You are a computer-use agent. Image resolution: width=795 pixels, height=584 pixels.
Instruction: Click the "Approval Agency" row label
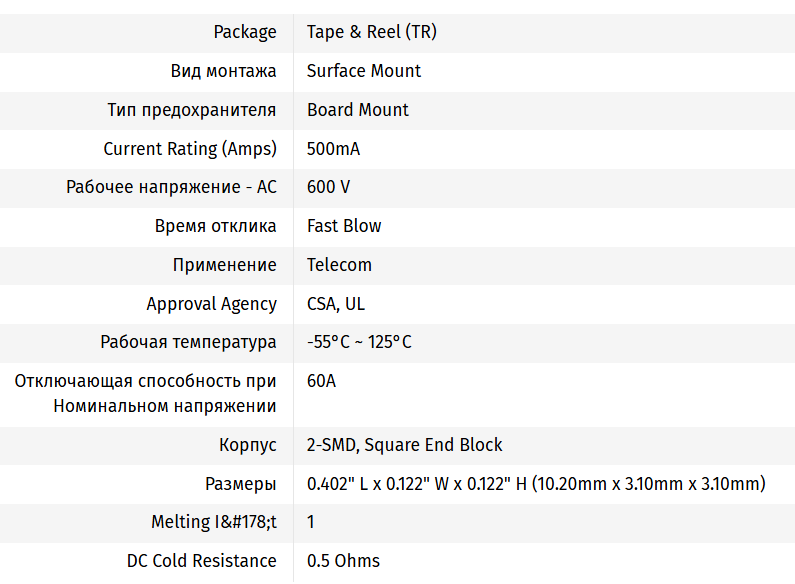tap(211, 304)
